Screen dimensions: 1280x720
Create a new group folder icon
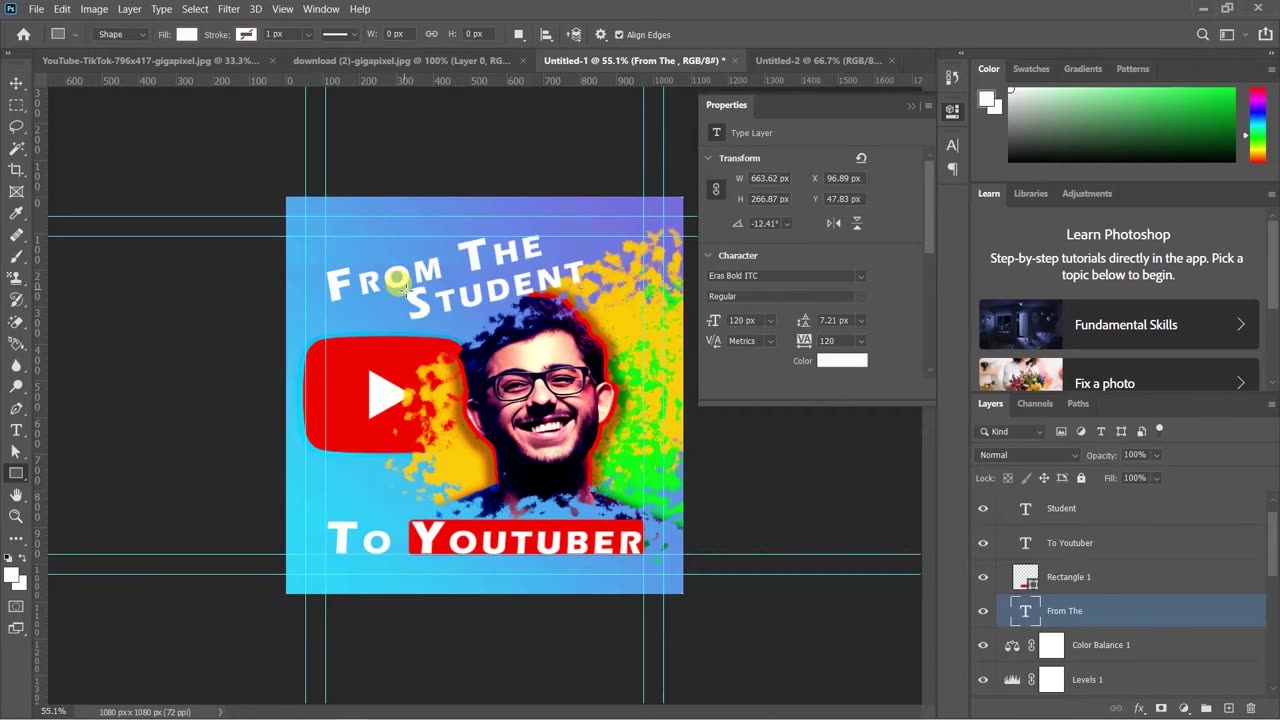(x=1206, y=708)
